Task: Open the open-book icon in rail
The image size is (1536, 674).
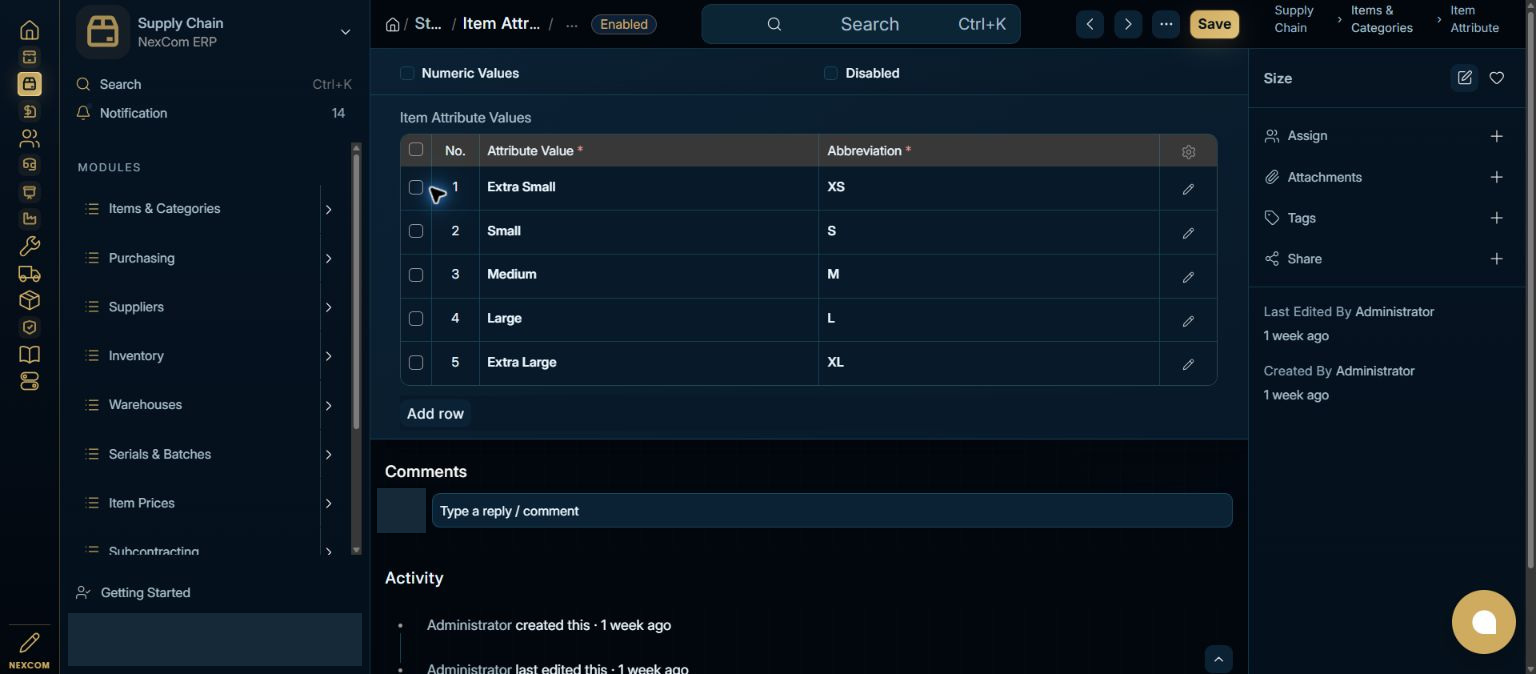Action: (x=29, y=354)
